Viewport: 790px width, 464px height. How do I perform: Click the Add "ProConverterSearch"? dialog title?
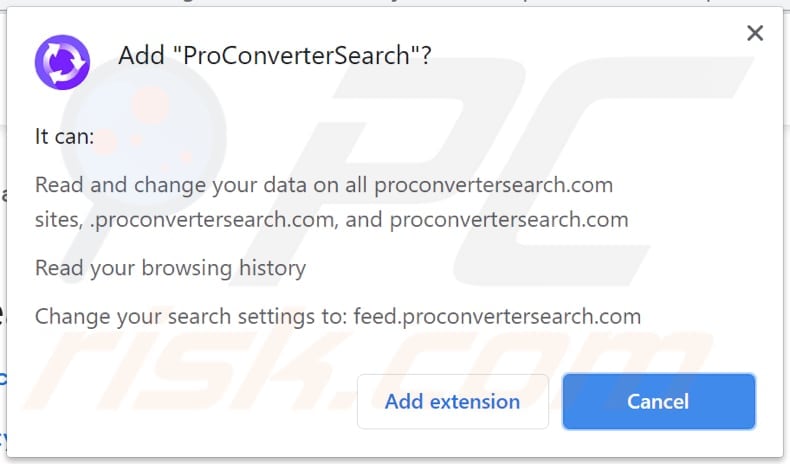click(x=275, y=55)
